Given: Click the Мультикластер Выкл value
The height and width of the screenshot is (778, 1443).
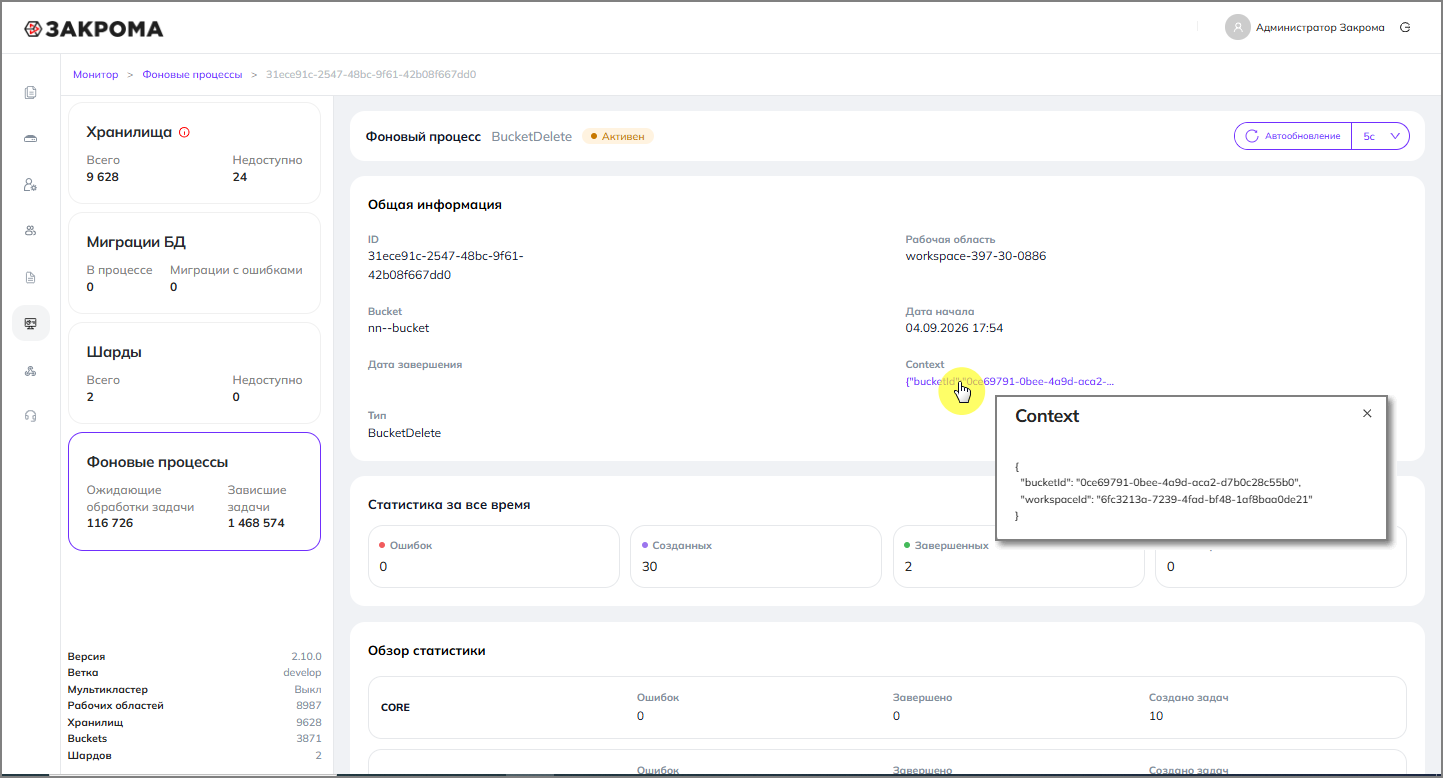Looking at the screenshot, I should [x=308, y=690].
